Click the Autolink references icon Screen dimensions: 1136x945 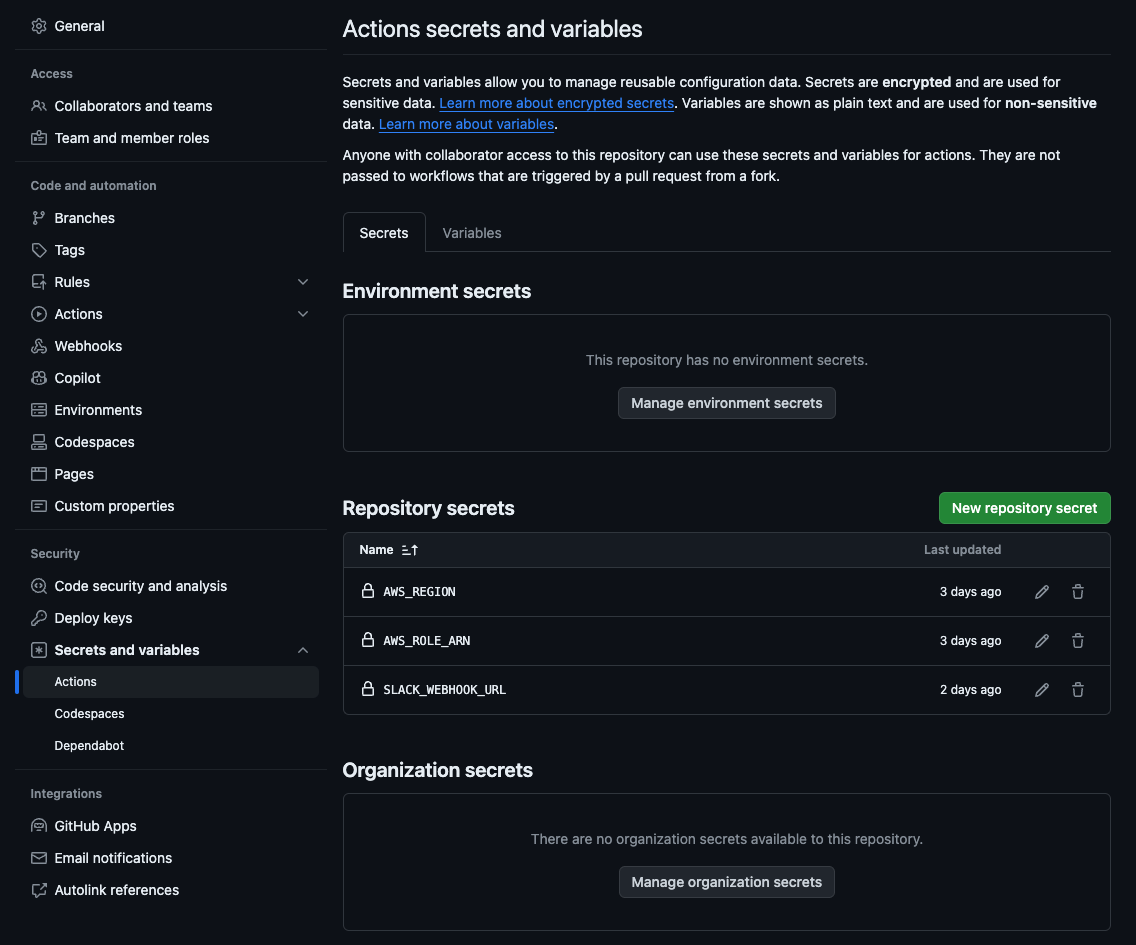(38, 890)
